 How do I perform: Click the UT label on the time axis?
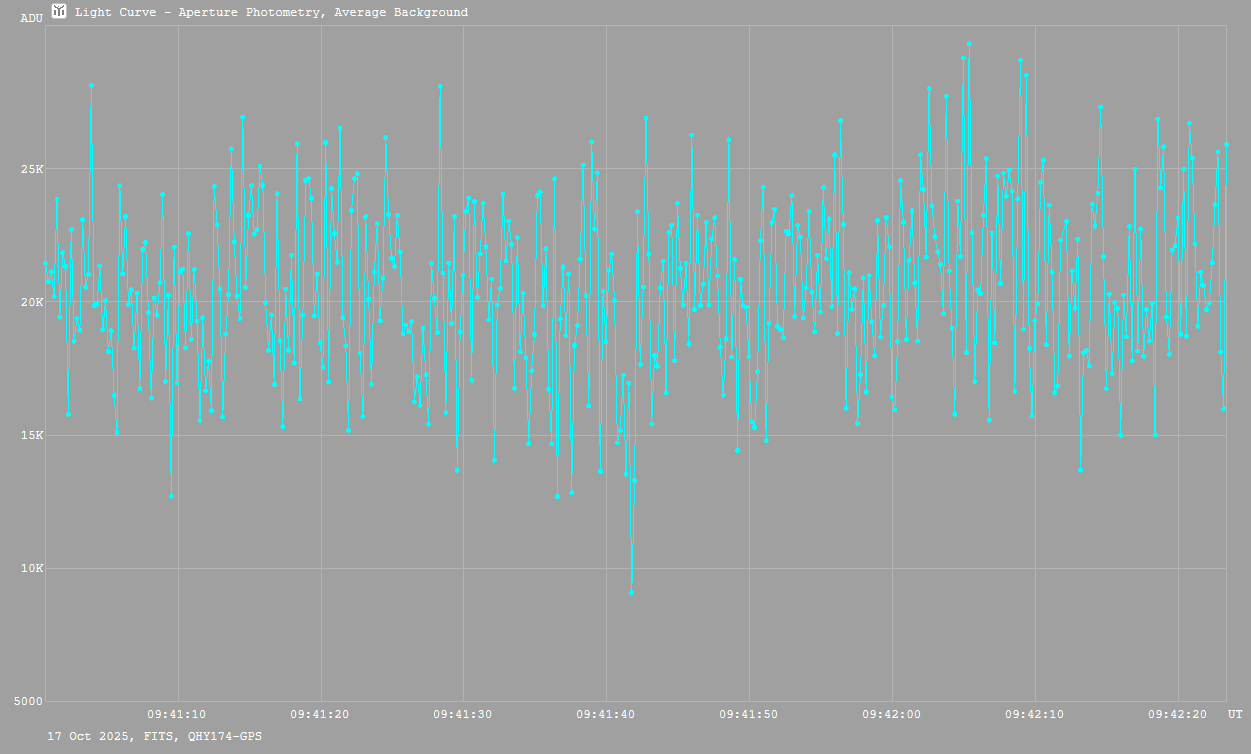click(x=1235, y=715)
